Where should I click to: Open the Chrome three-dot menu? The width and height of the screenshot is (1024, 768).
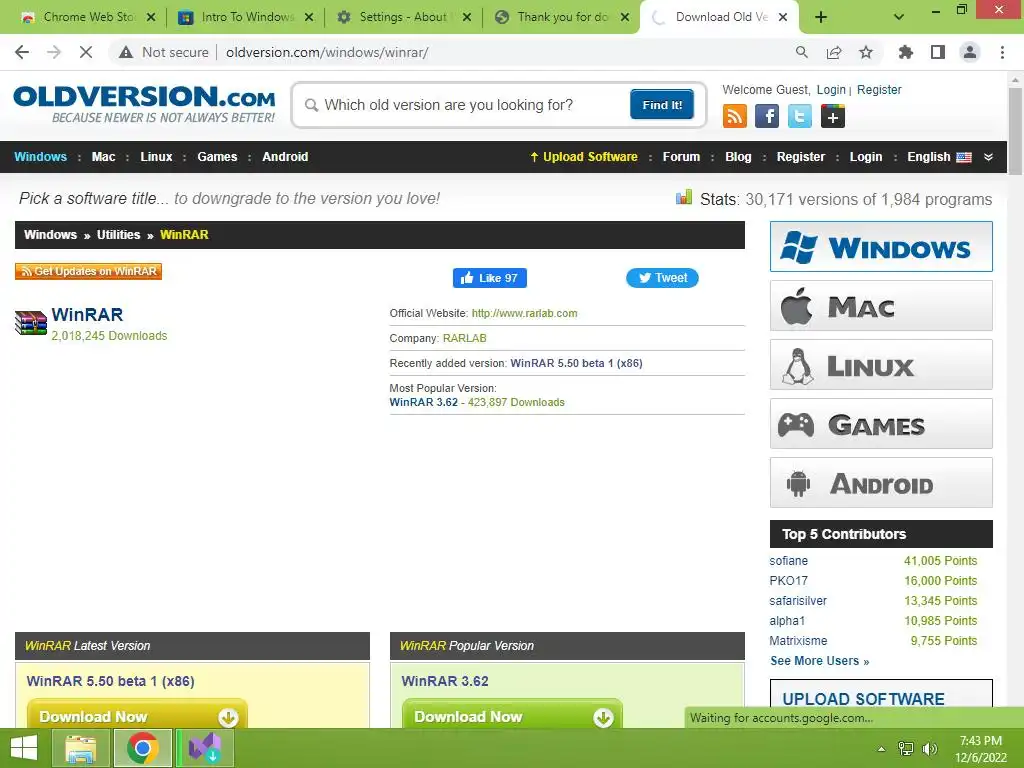(1002, 52)
